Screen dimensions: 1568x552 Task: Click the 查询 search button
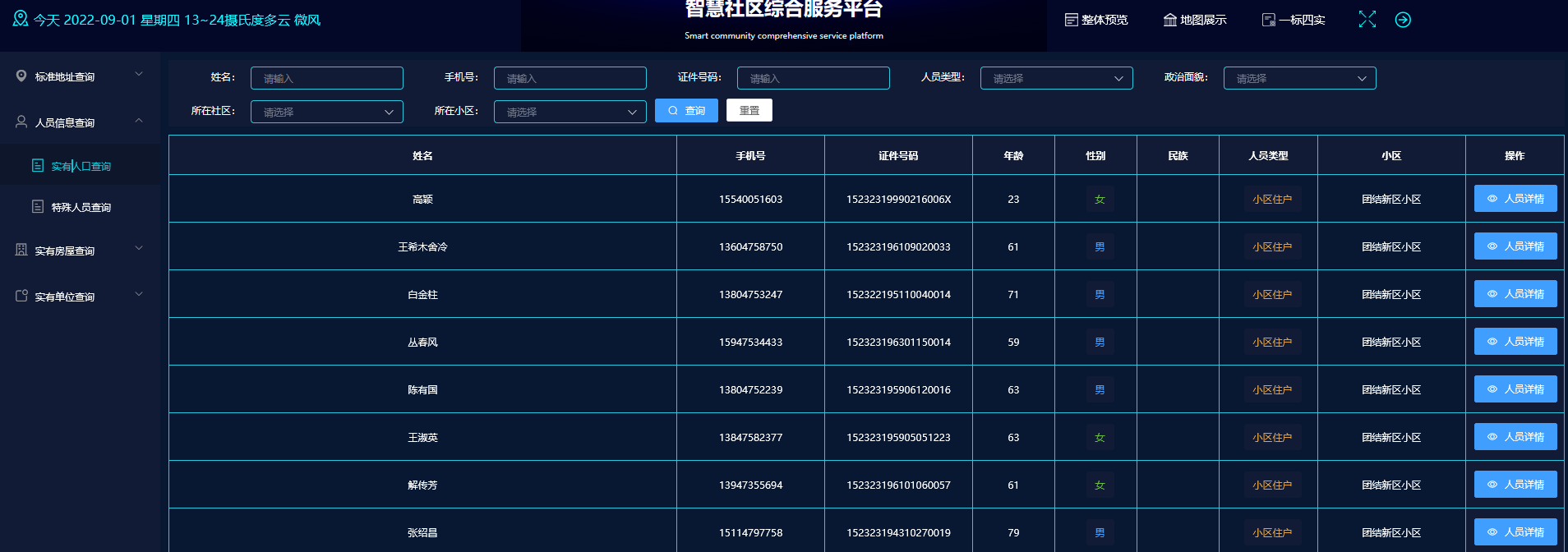pos(686,111)
